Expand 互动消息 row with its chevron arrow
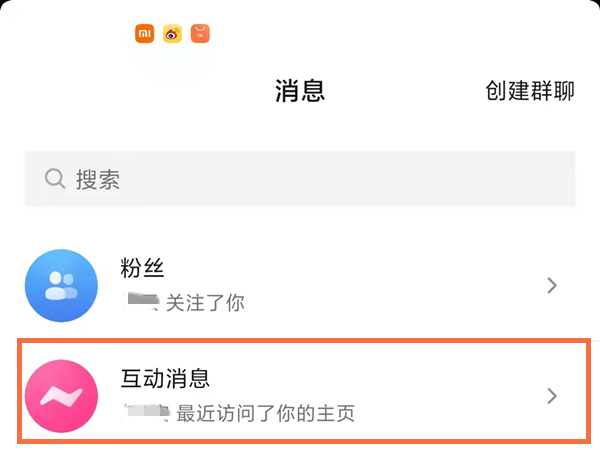This screenshot has height=450, width=600. (x=552, y=396)
